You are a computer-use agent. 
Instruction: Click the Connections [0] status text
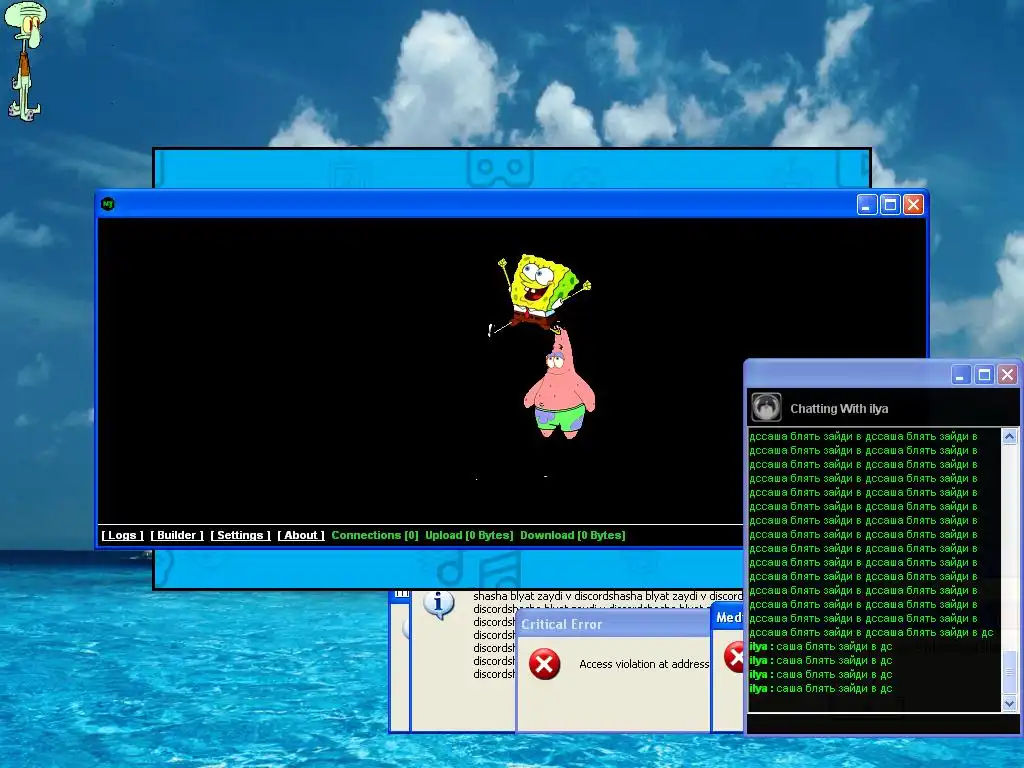pyautogui.click(x=375, y=535)
